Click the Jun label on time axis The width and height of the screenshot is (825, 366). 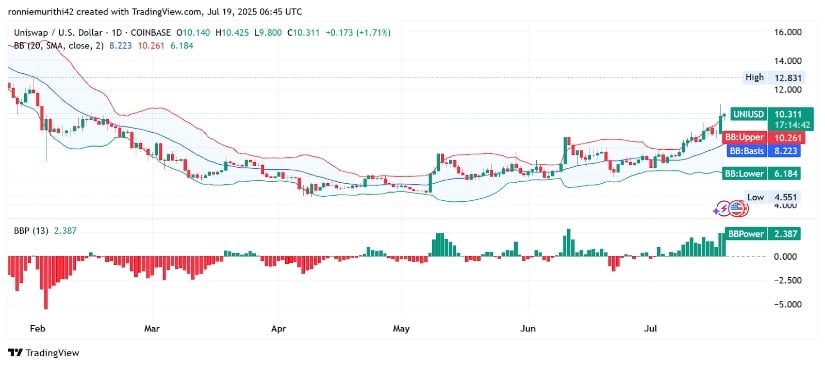point(527,329)
